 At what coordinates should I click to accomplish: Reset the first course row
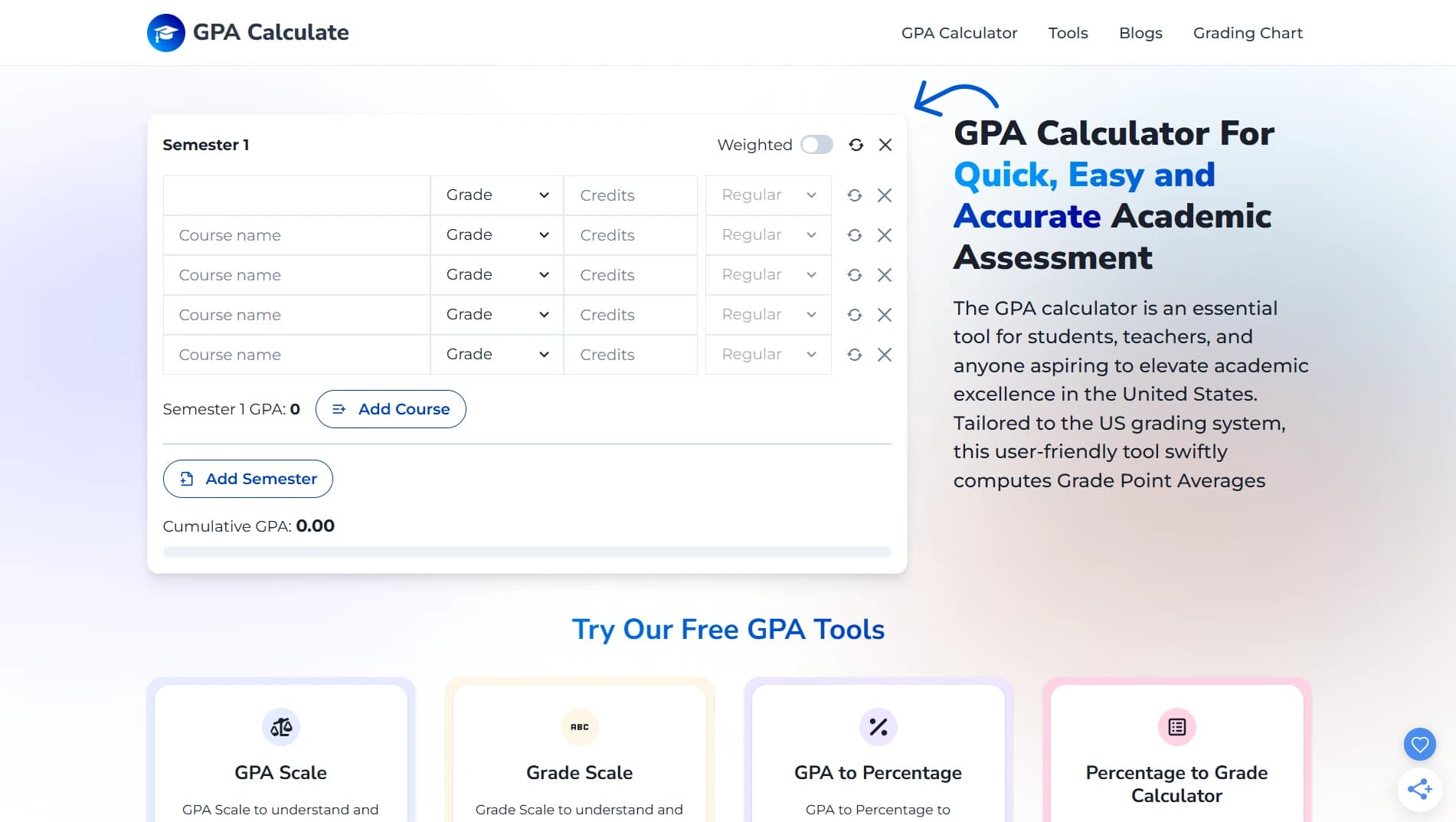coord(855,195)
